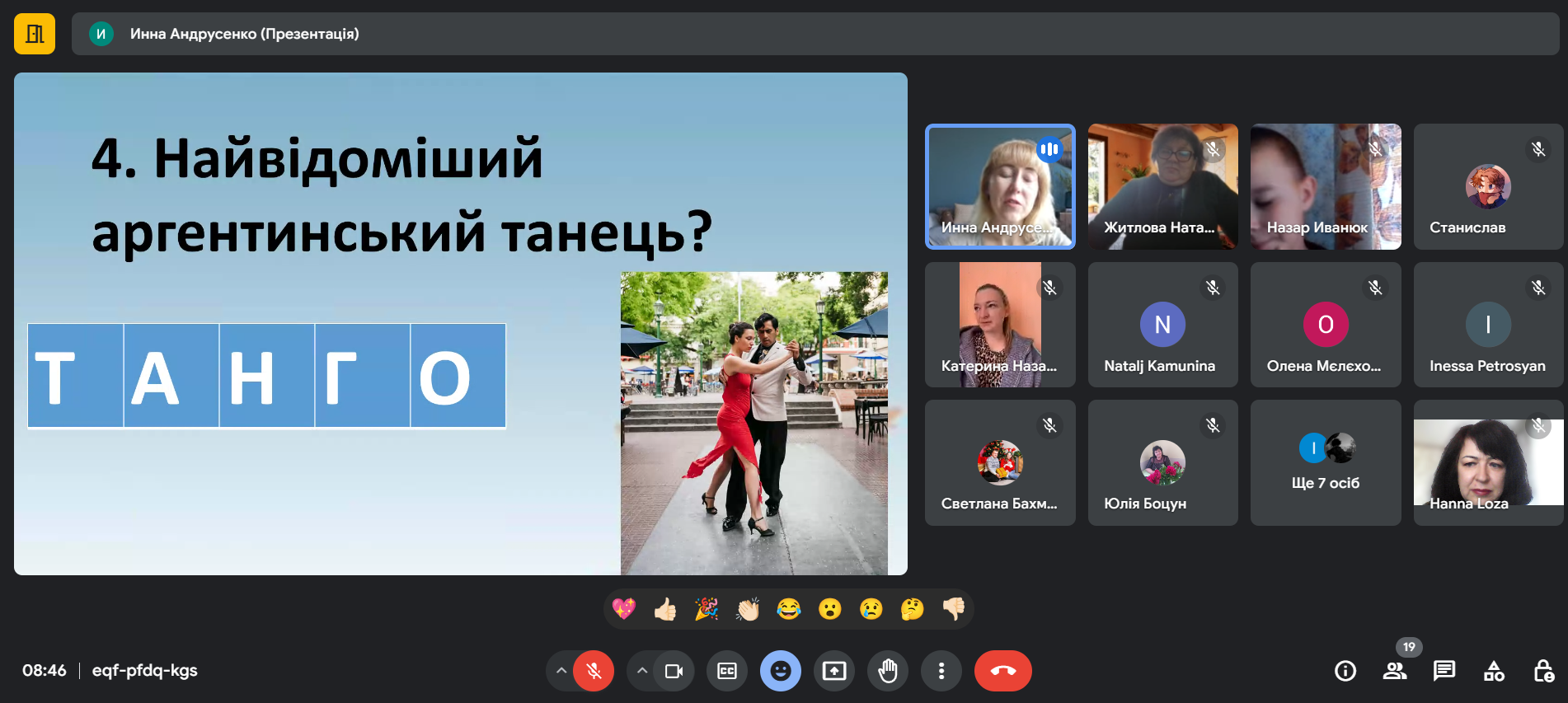Image resolution: width=1568 pixels, height=703 pixels.
Task: Open host controls lock icon
Action: [x=1543, y=671]
